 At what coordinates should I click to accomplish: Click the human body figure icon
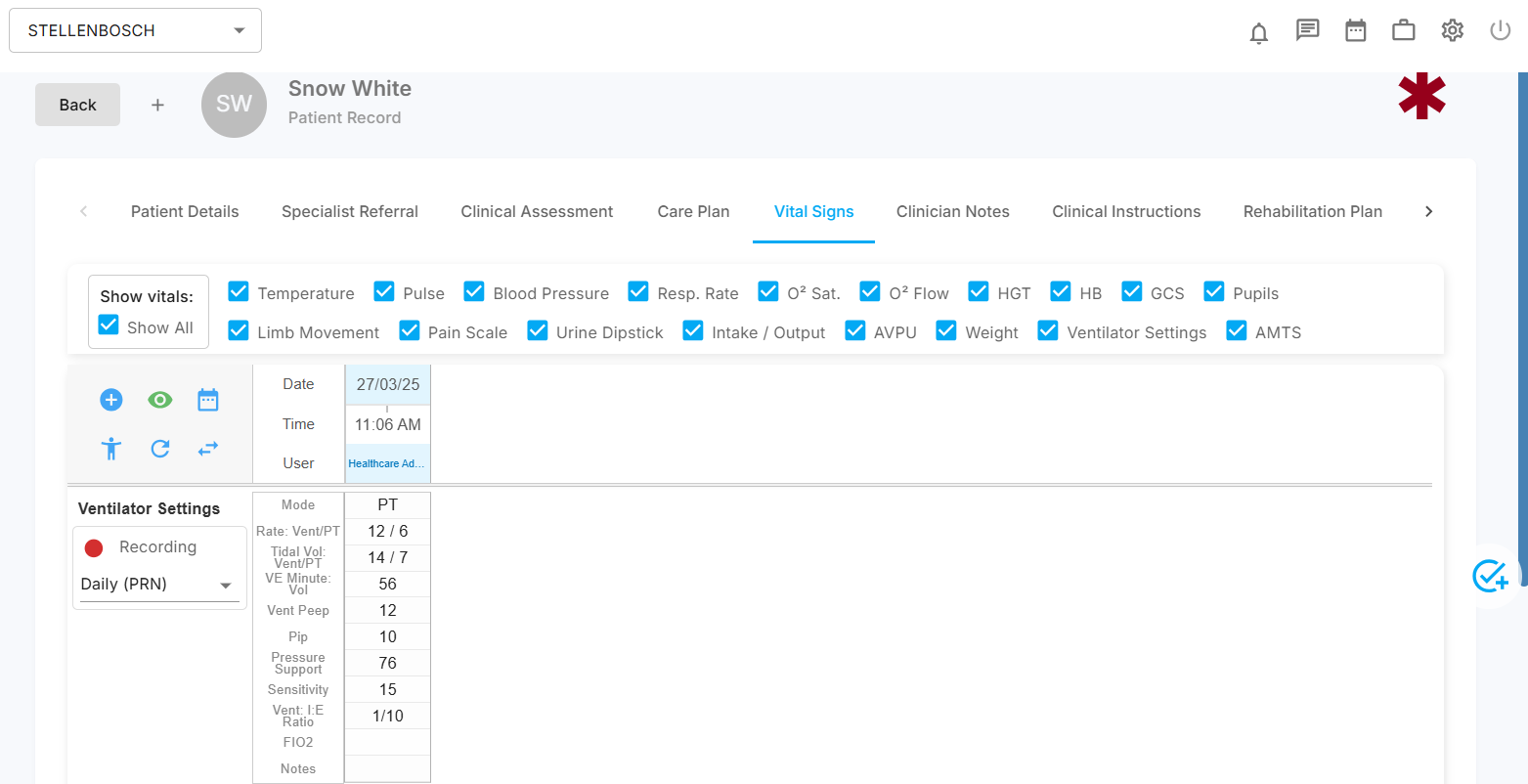[x=111, y=449]
